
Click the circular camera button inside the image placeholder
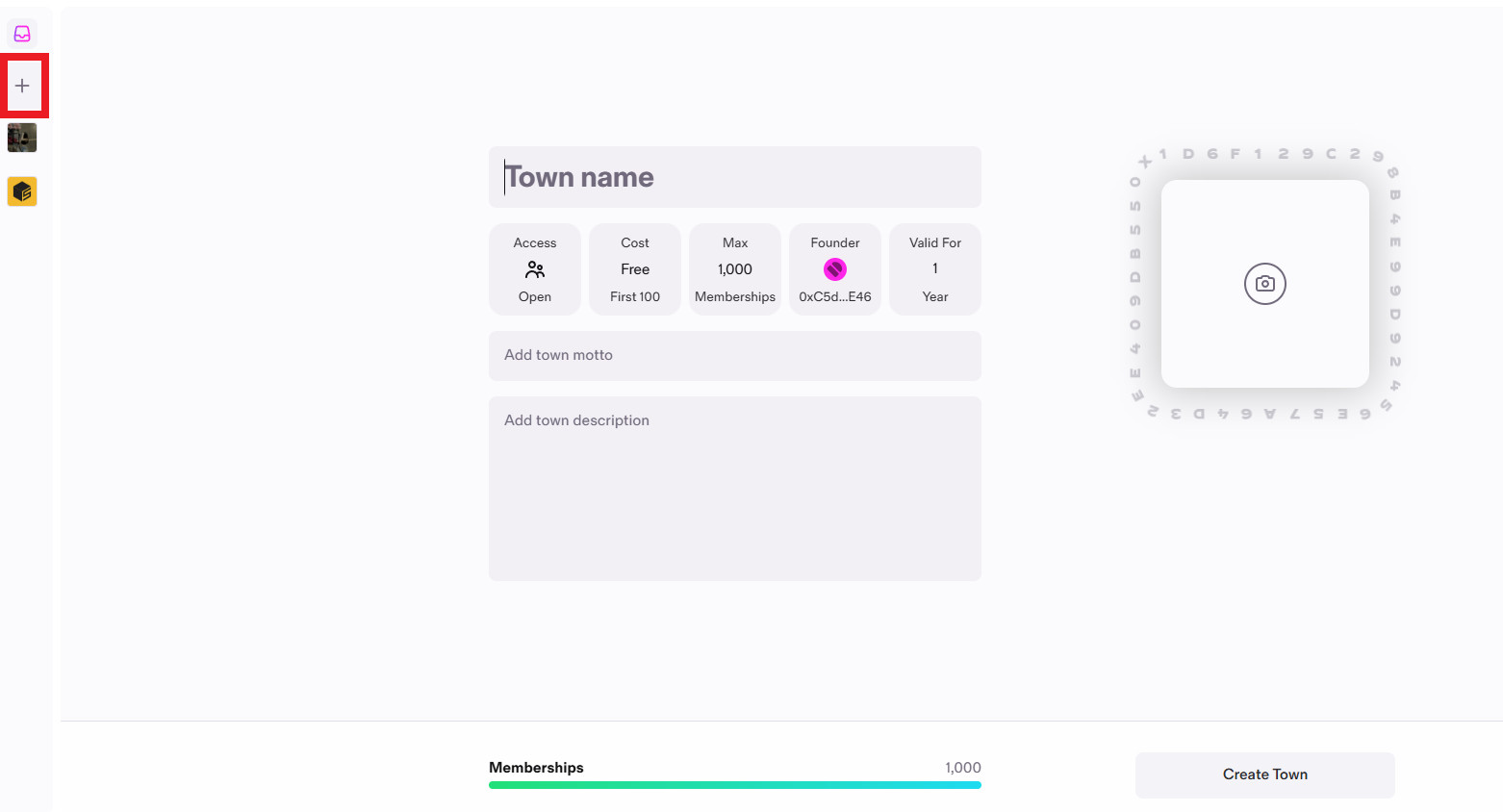[1264, 284]
